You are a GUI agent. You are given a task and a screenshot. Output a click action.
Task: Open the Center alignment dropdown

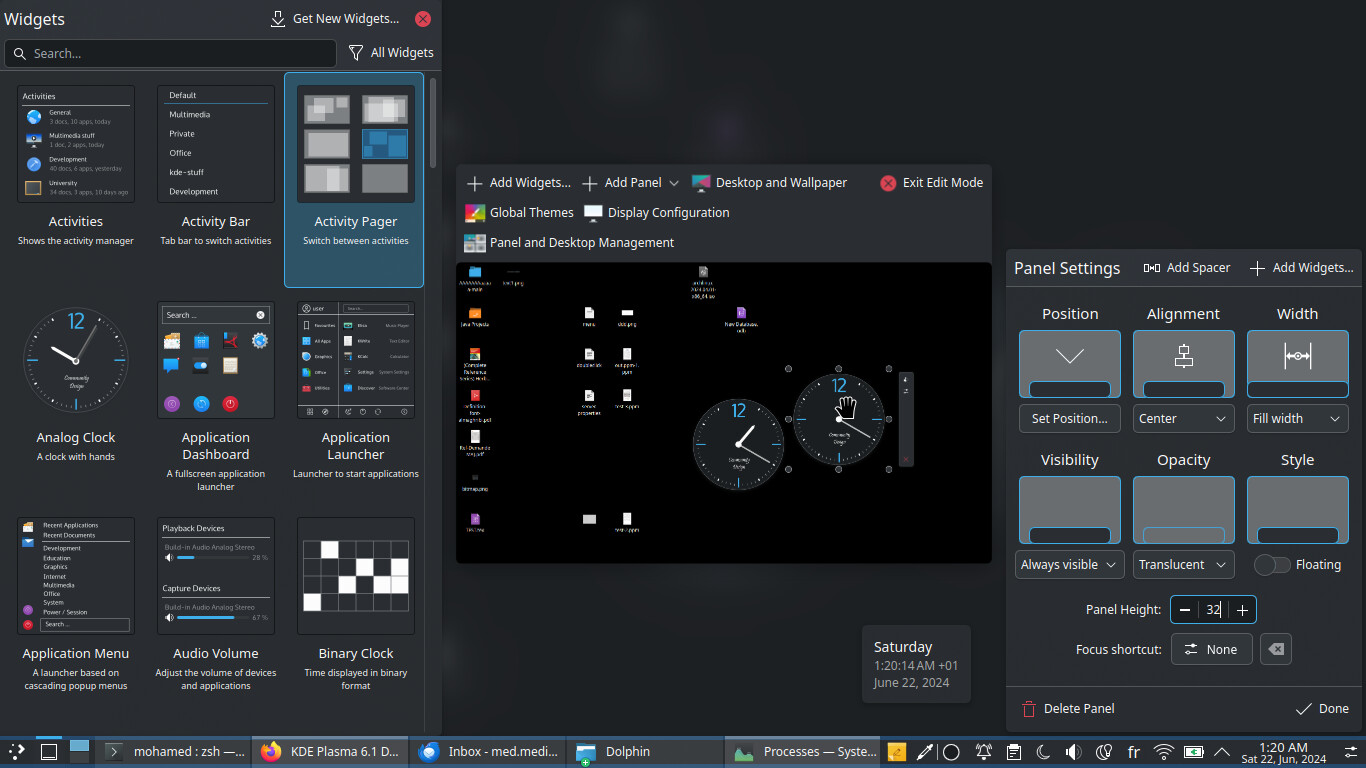pos(1184,419)
